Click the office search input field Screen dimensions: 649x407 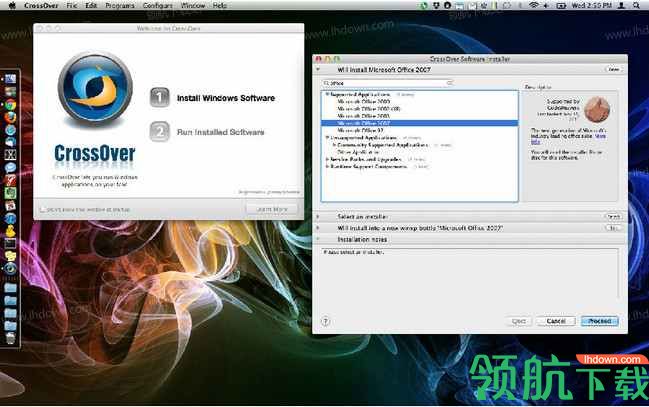(x=388, y=83)
